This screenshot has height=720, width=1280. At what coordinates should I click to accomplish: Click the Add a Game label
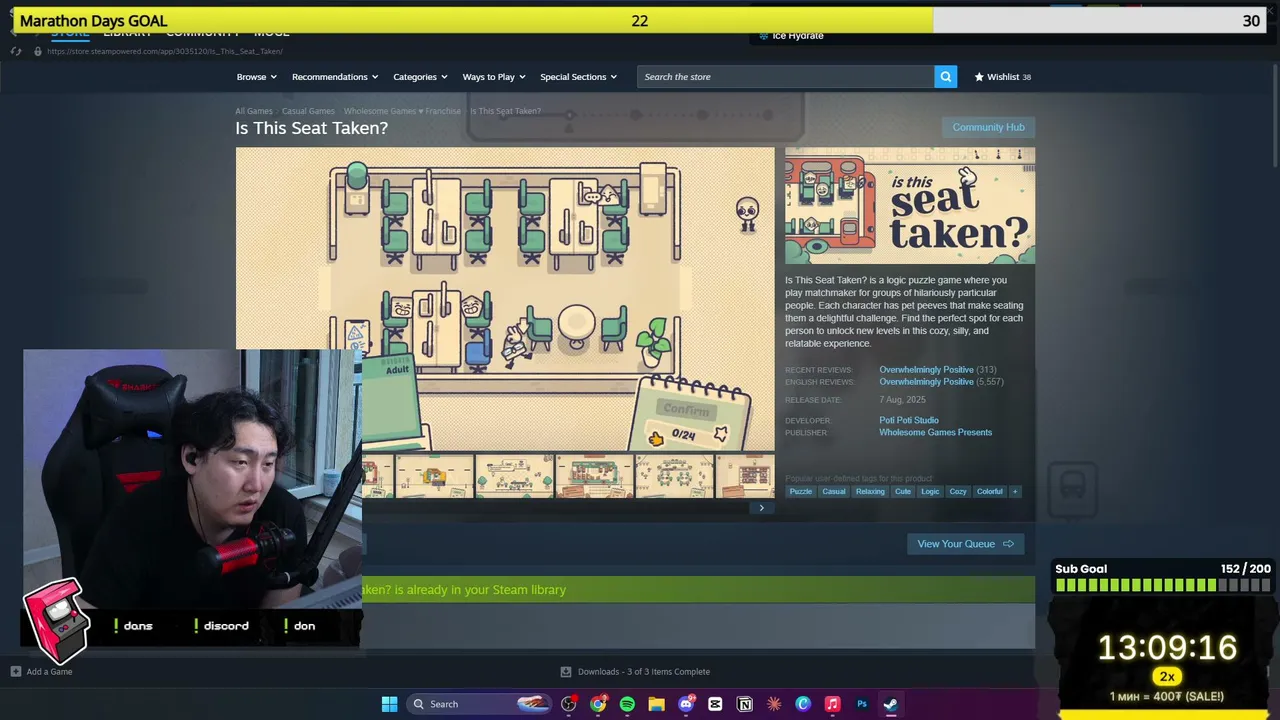(x=49, y=672)
